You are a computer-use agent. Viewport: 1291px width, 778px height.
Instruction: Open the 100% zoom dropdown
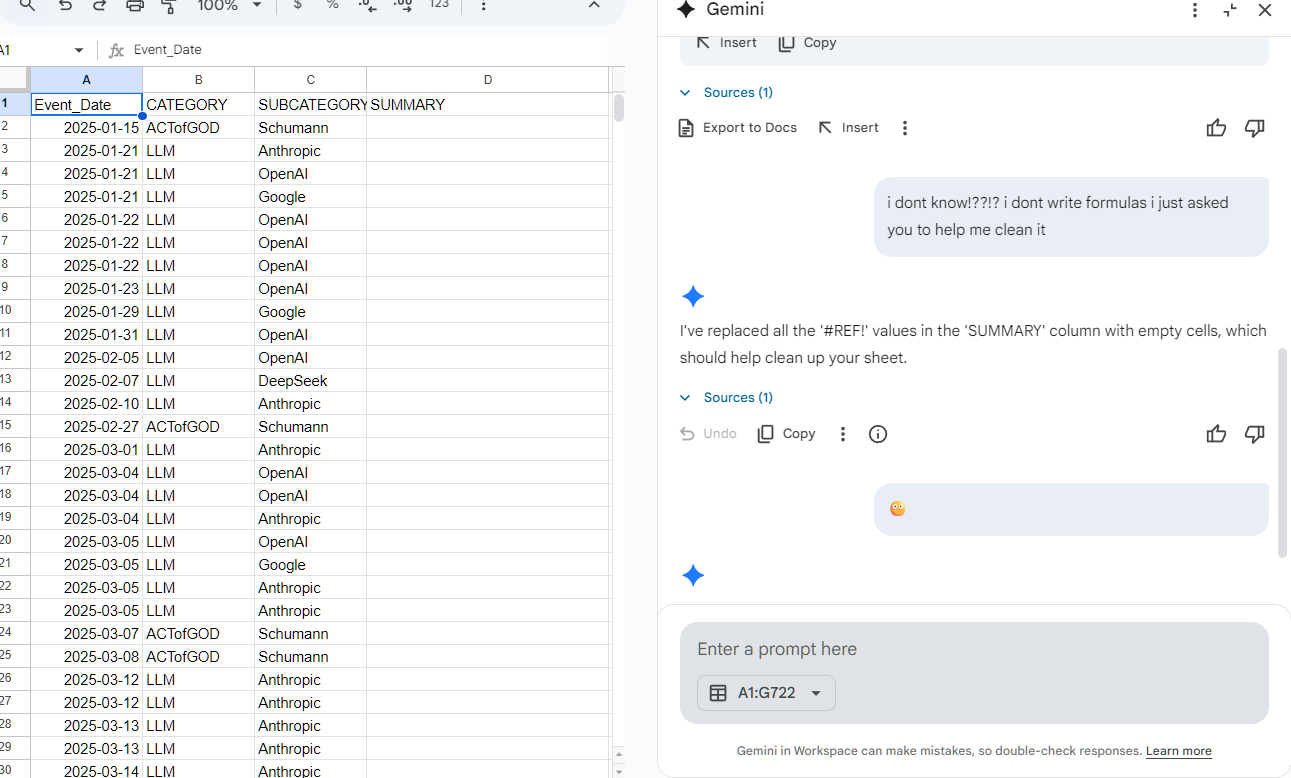[x=229, y=6]
